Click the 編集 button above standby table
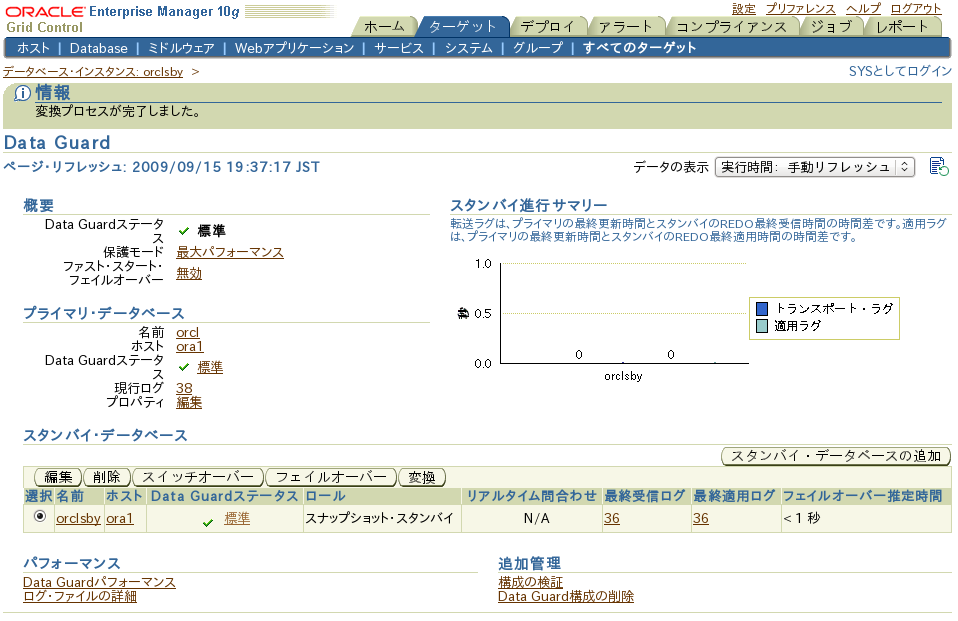The width and height of the screenshot is (958, 621). (x=58, y=477)
